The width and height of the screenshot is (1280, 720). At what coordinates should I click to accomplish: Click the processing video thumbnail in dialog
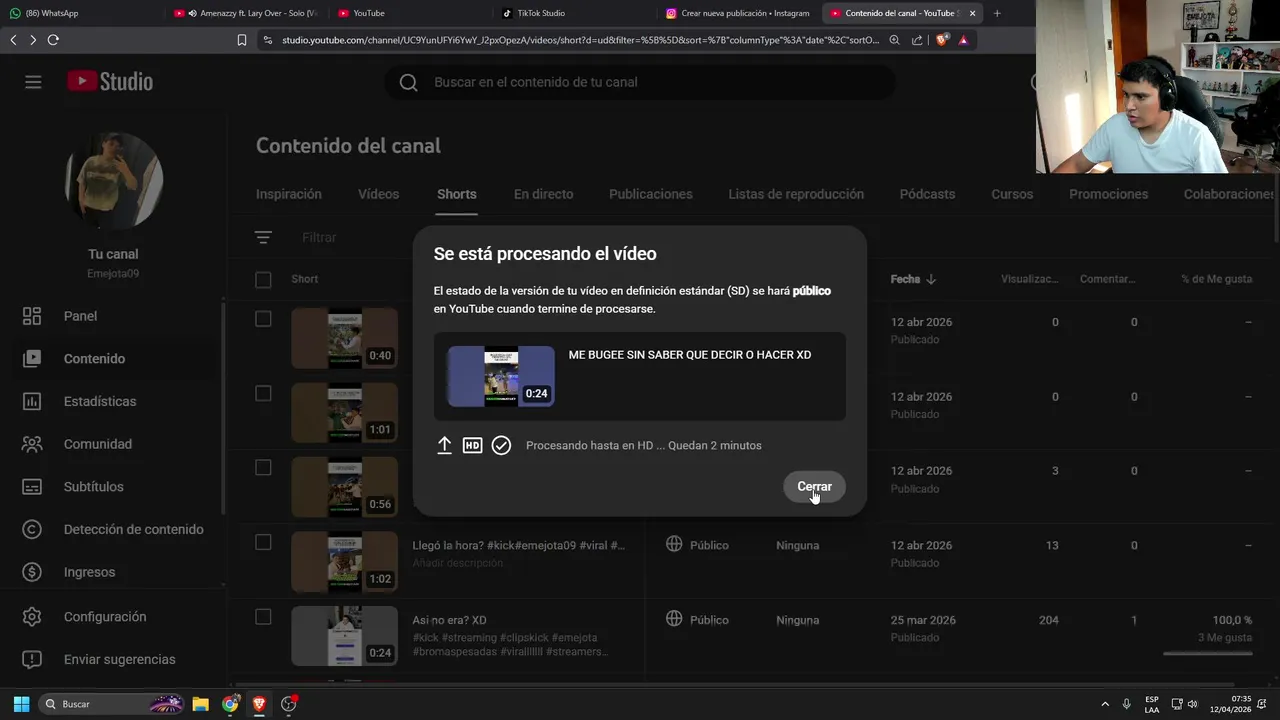(501, 376)
